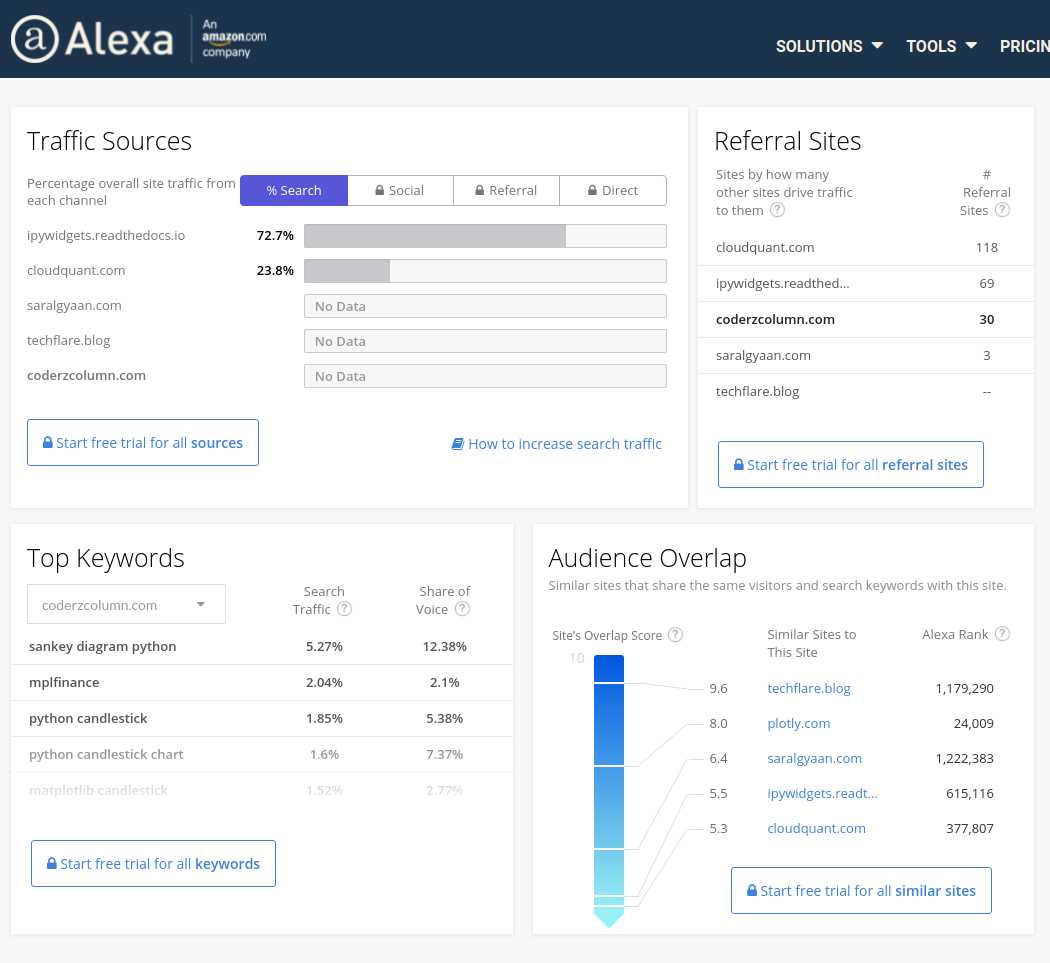Open cloudquant.com similar site link
The width and height of the screenshot is (1050, 963).
click(x=816, y=828)
